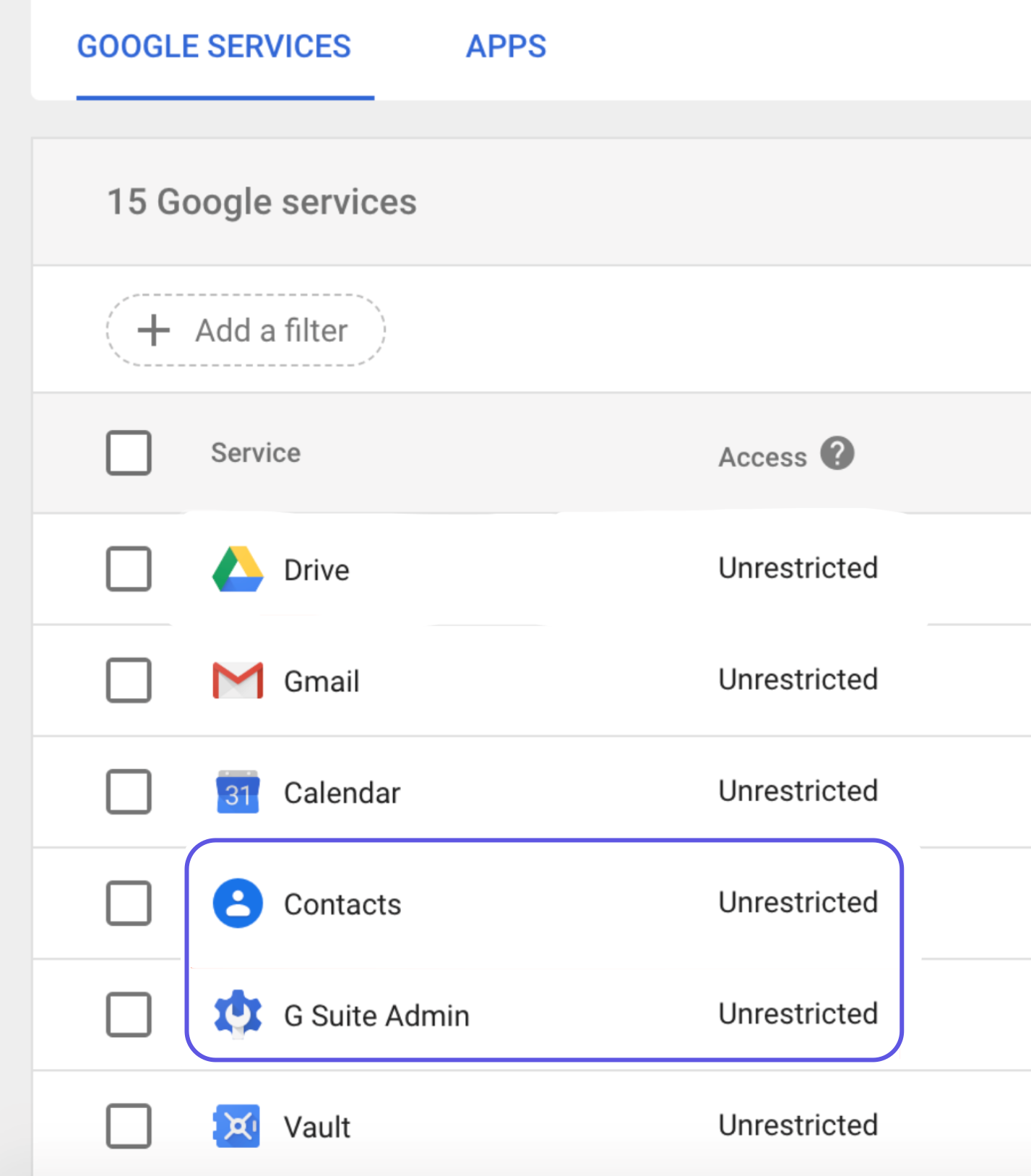Click the red Gmail envelope icon
The height and width of the screenshot is (1176, 1031).
click(238, 680)
